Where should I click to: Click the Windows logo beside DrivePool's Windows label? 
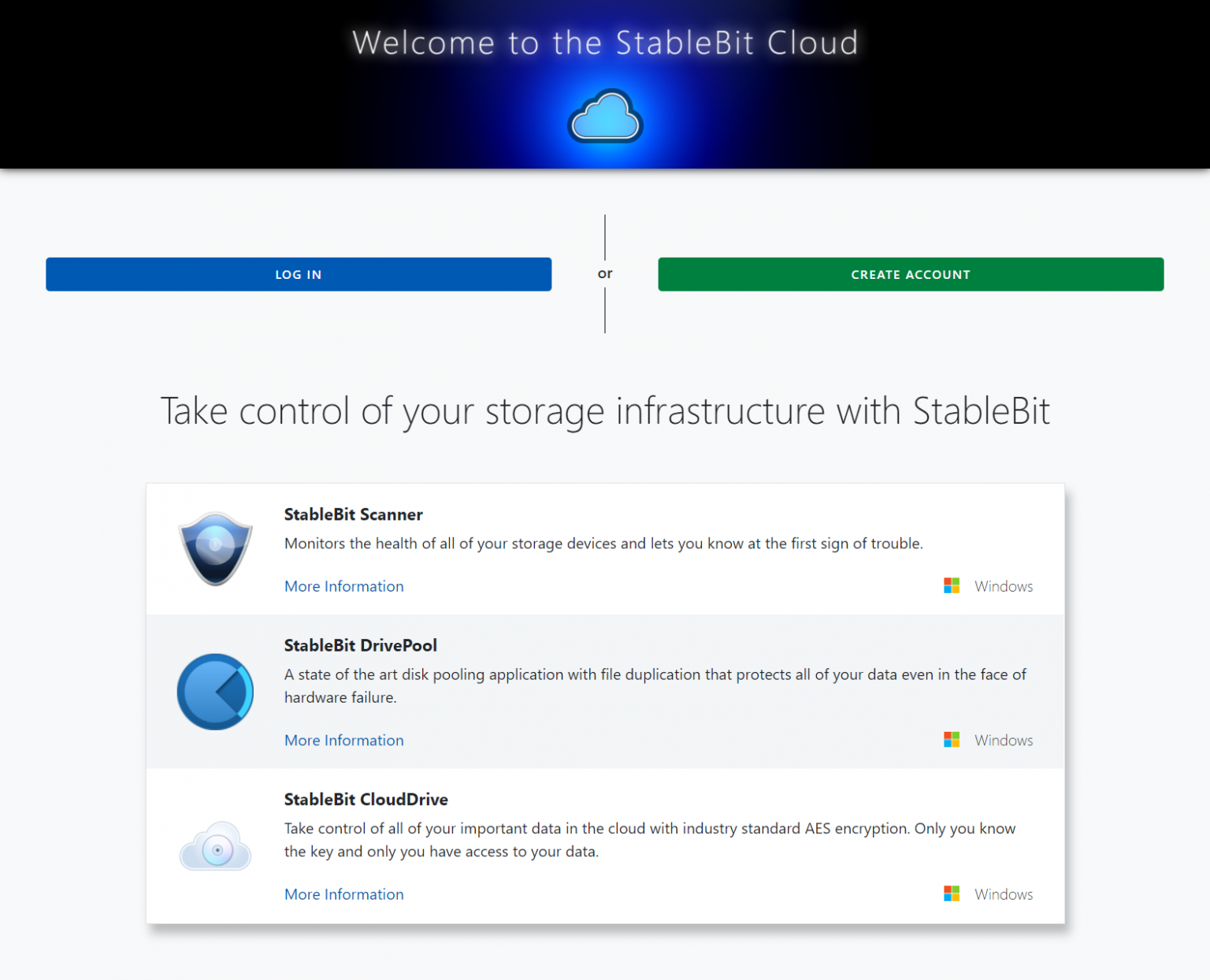pos(951,739)
